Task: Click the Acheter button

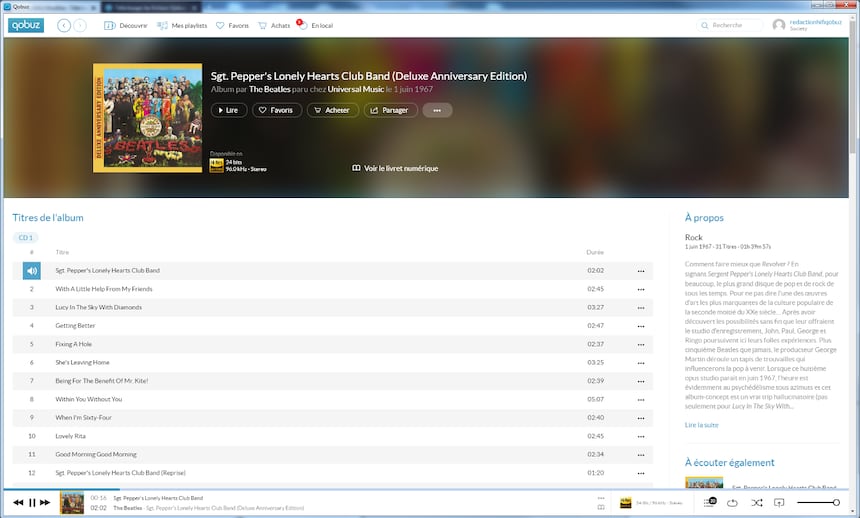Action: click(x=333, y=110)
